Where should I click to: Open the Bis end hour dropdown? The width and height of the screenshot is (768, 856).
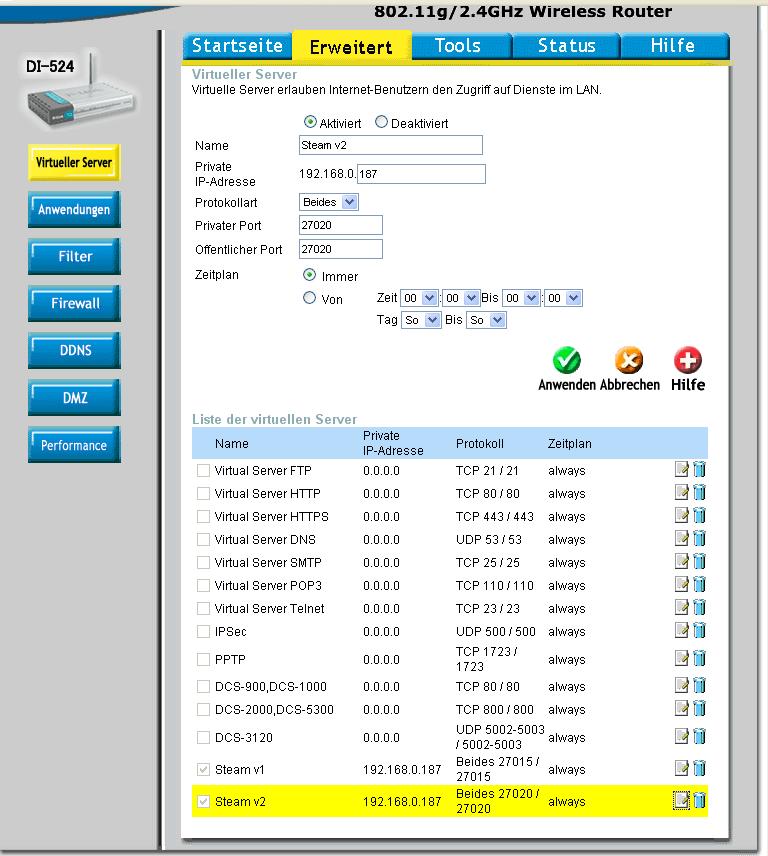tap(521, 298)
